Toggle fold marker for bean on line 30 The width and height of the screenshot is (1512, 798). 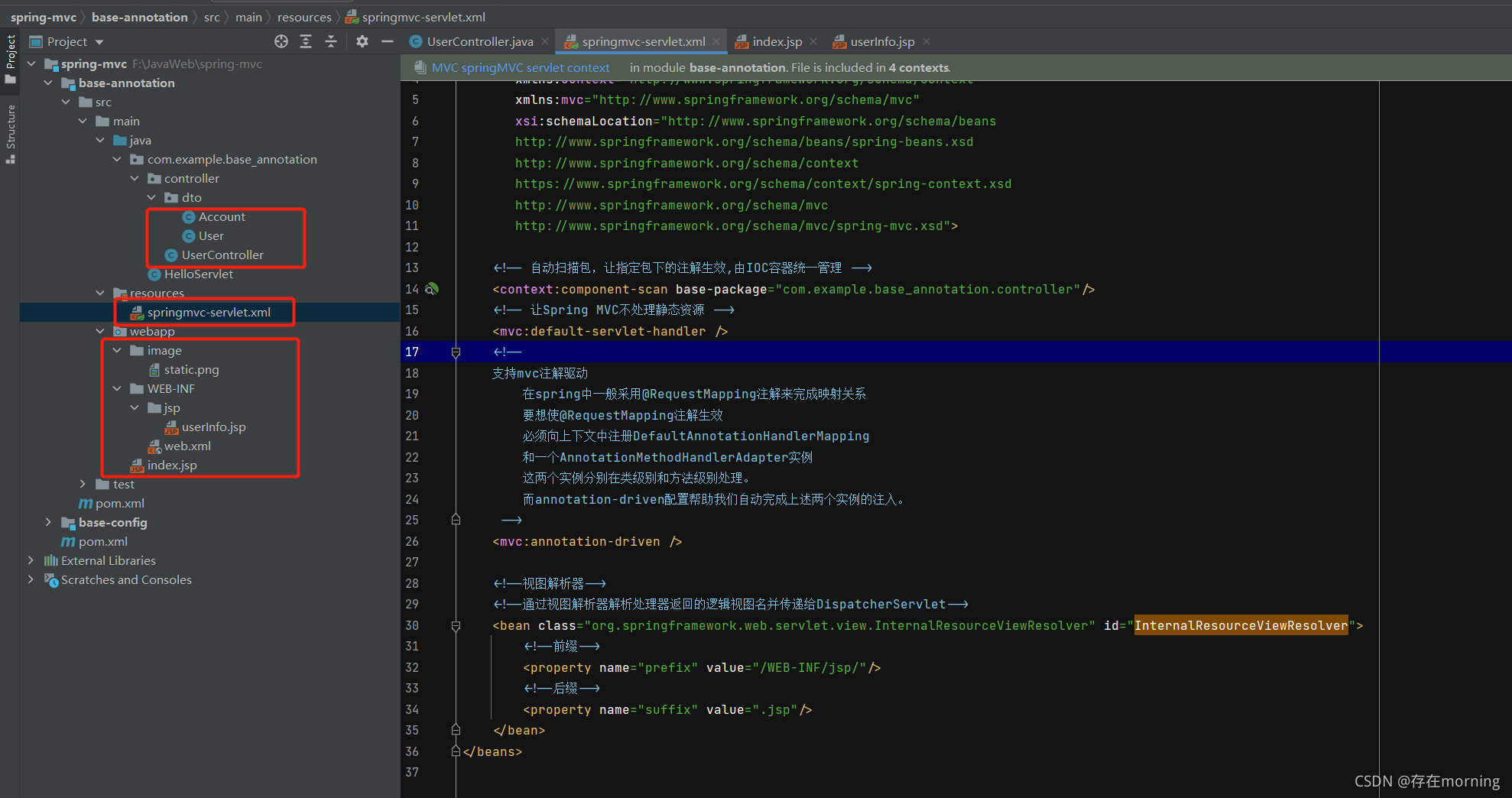pyautogui.click(x=456, y=626)
